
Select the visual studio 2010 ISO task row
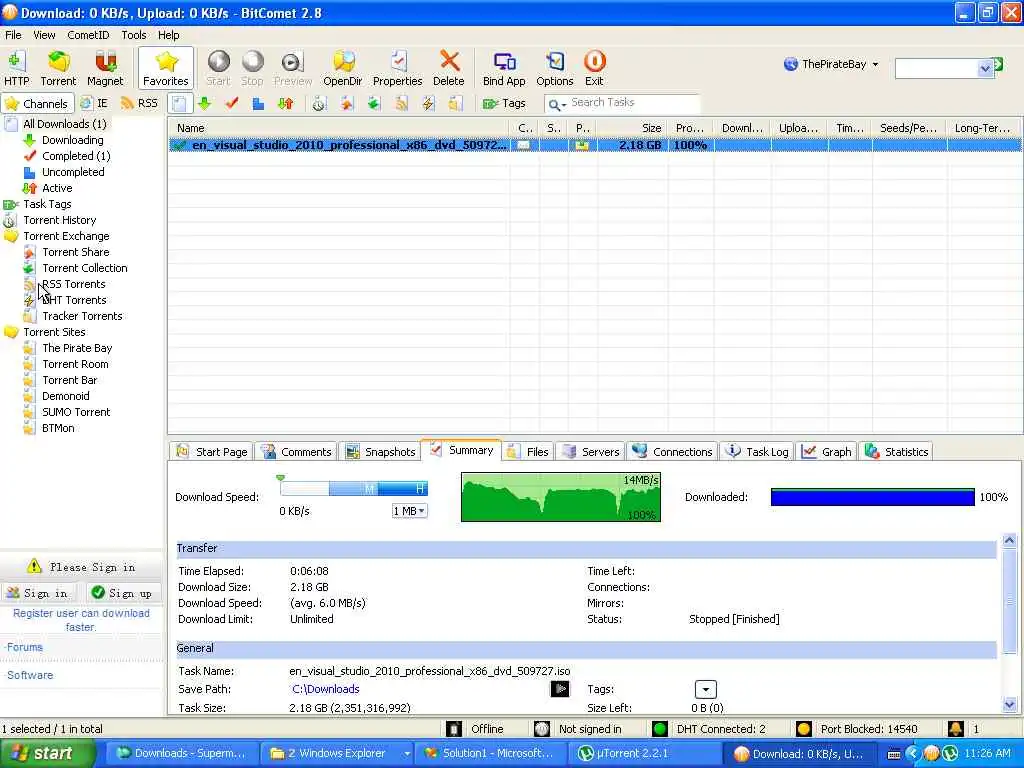click(595, 145)
